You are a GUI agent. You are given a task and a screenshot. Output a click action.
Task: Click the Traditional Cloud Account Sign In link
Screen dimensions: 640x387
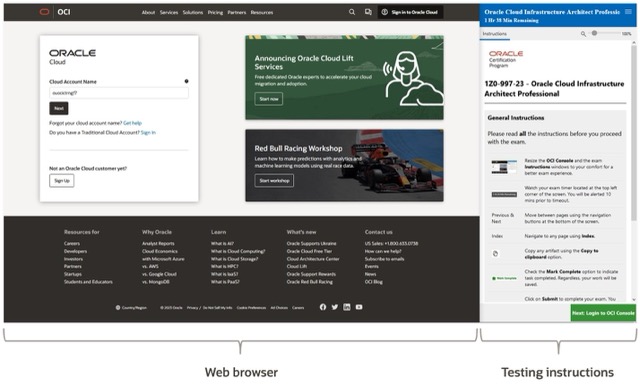148,132
